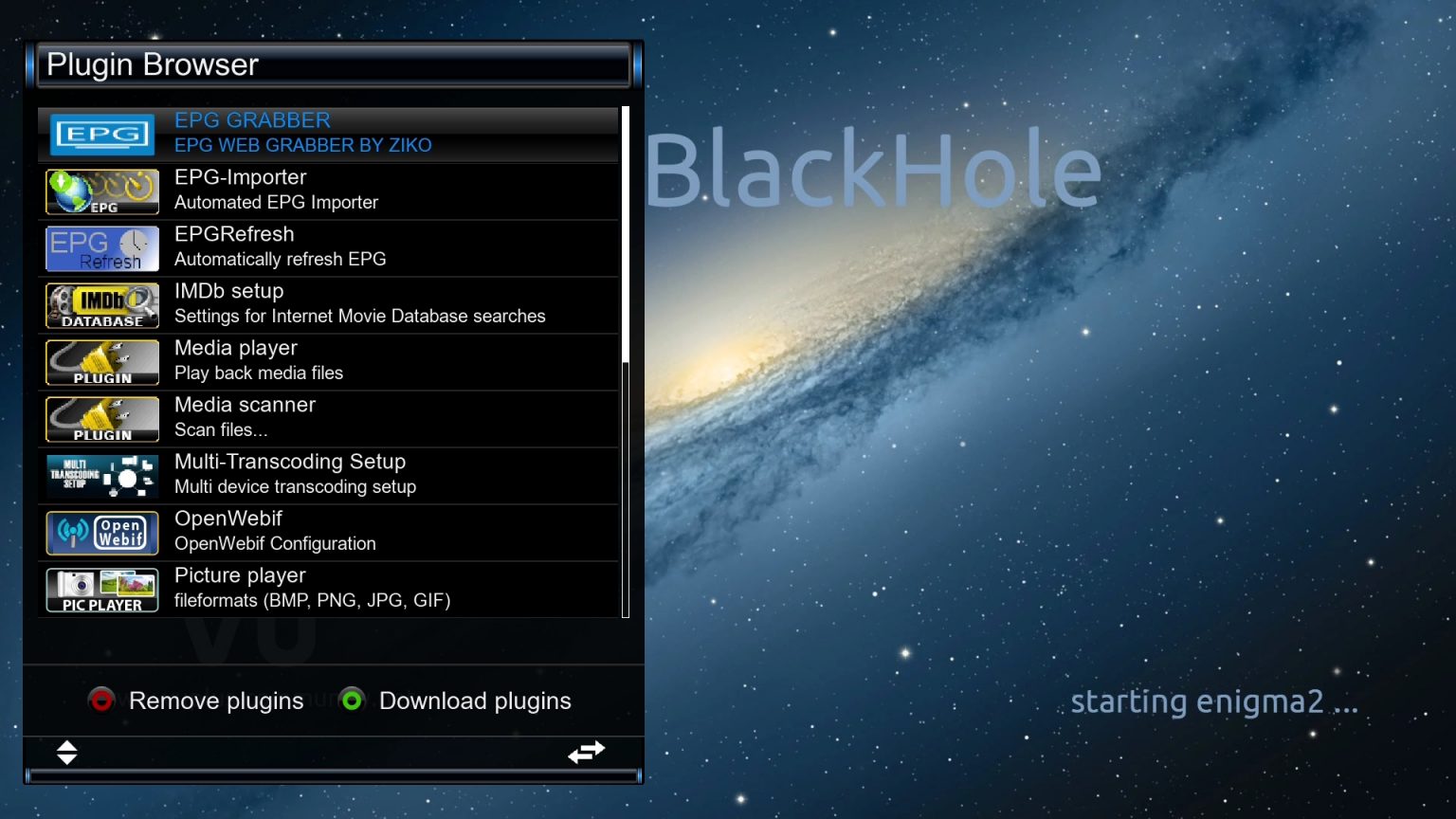
Task: Click the red Remove plugins button icon
Action: pyautogui.click(x=101, y=700)
